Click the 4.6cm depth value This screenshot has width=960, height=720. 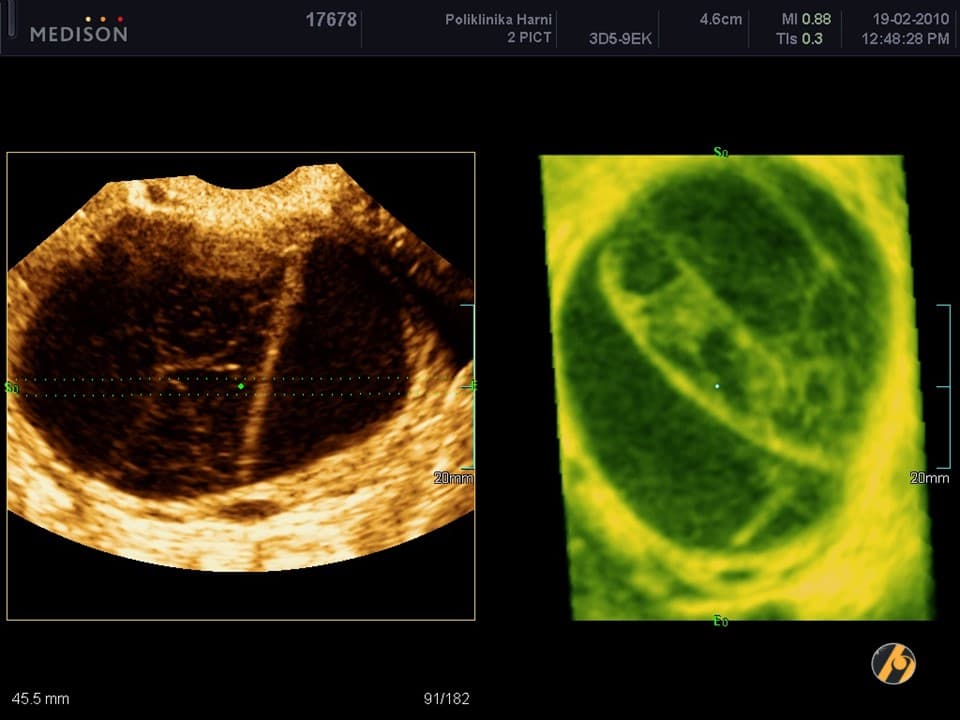coord(720,20)
